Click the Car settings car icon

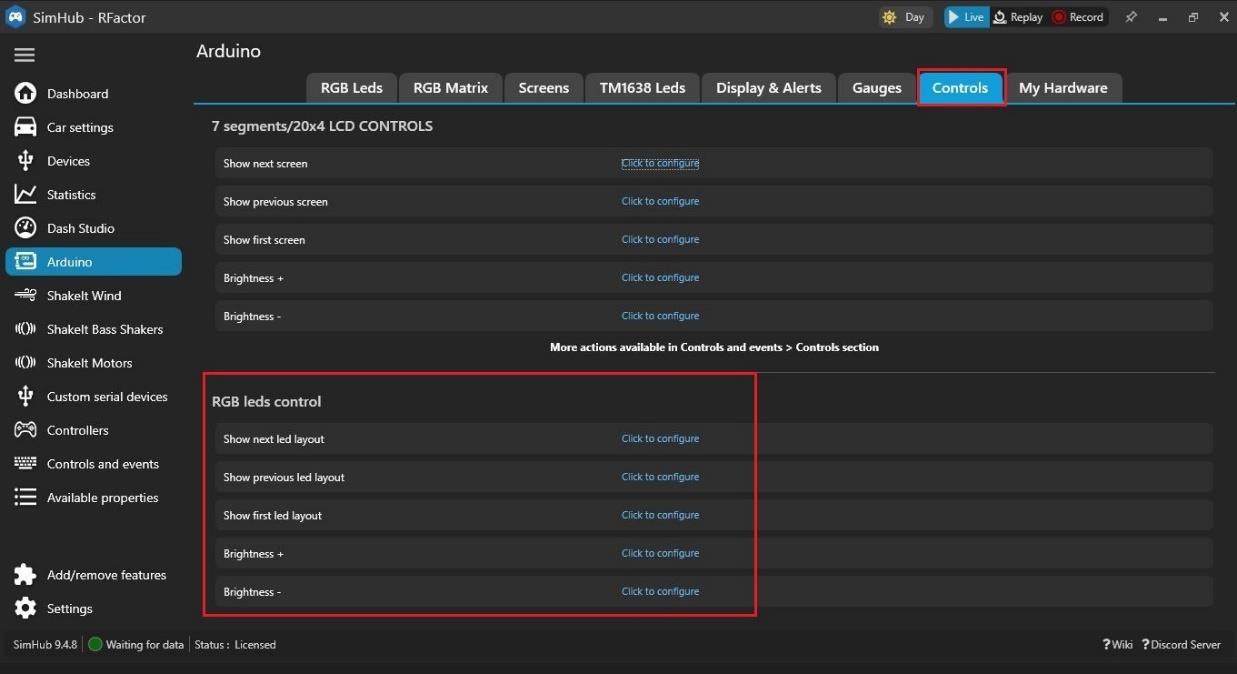26,127
